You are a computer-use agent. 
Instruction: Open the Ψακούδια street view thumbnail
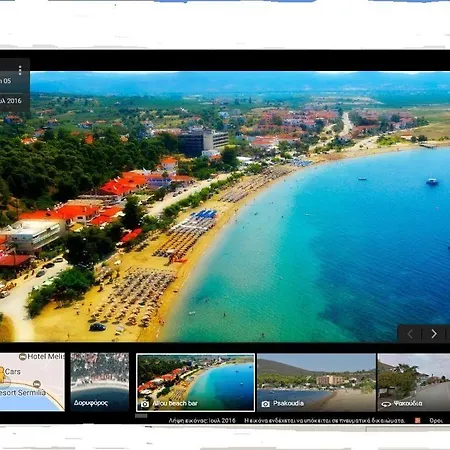414,382
